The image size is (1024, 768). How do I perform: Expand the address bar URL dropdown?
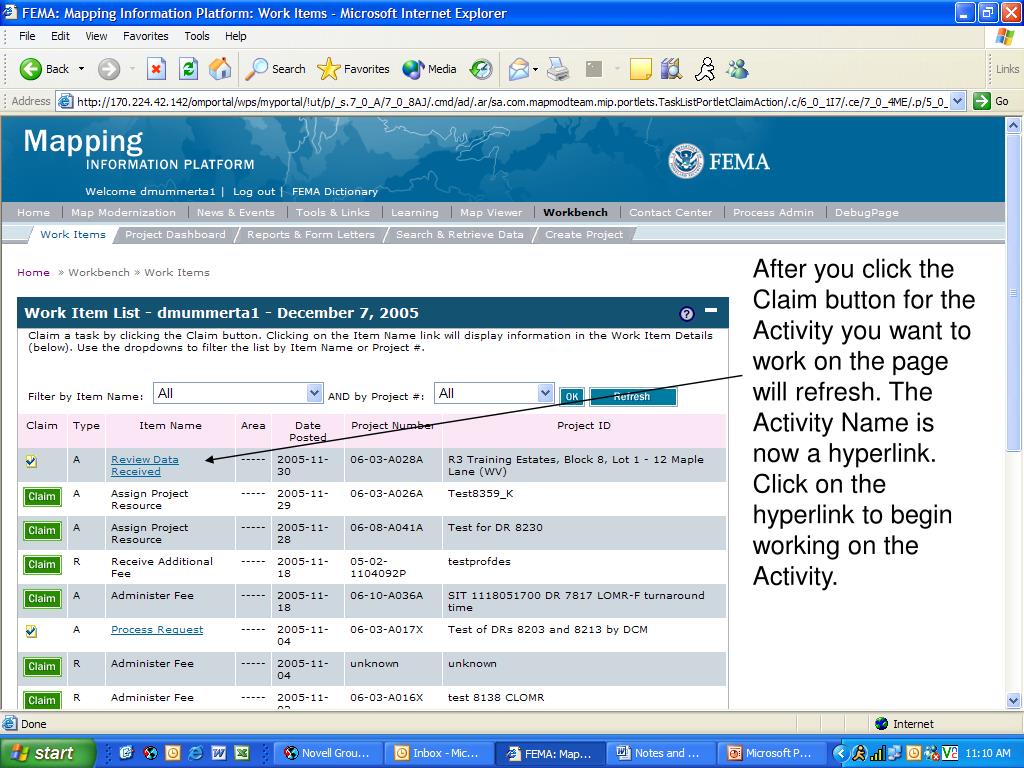[x=957, y=101]
